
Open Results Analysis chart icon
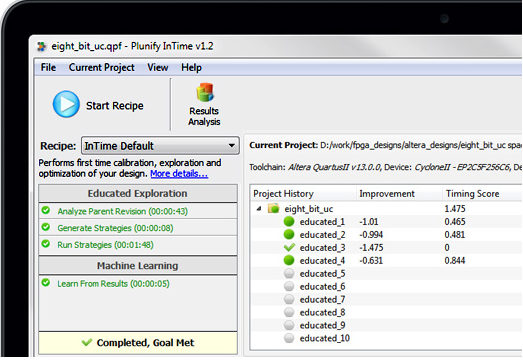tap(205, 92)
